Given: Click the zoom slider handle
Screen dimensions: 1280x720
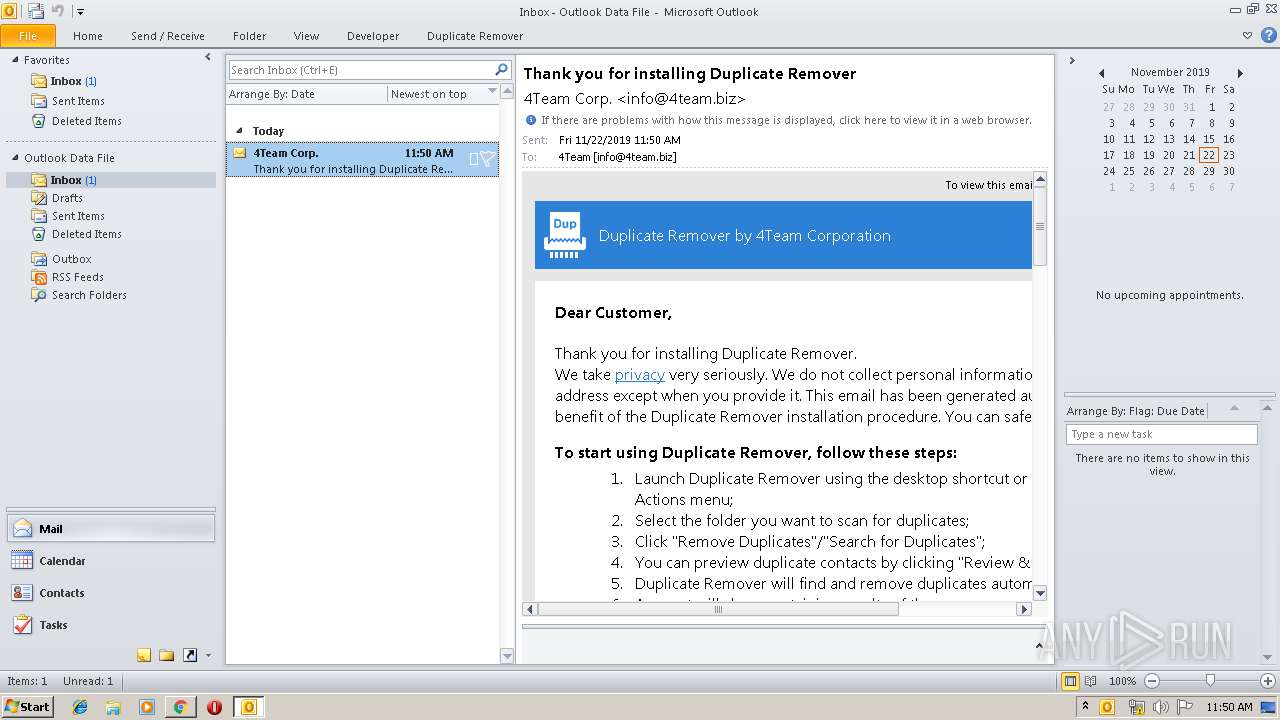Looking at the screenshot, I should (x=1210, y=680).
